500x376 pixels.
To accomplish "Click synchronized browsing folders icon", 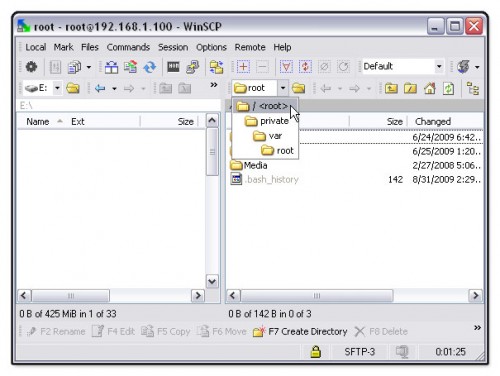I will (216, 67).
